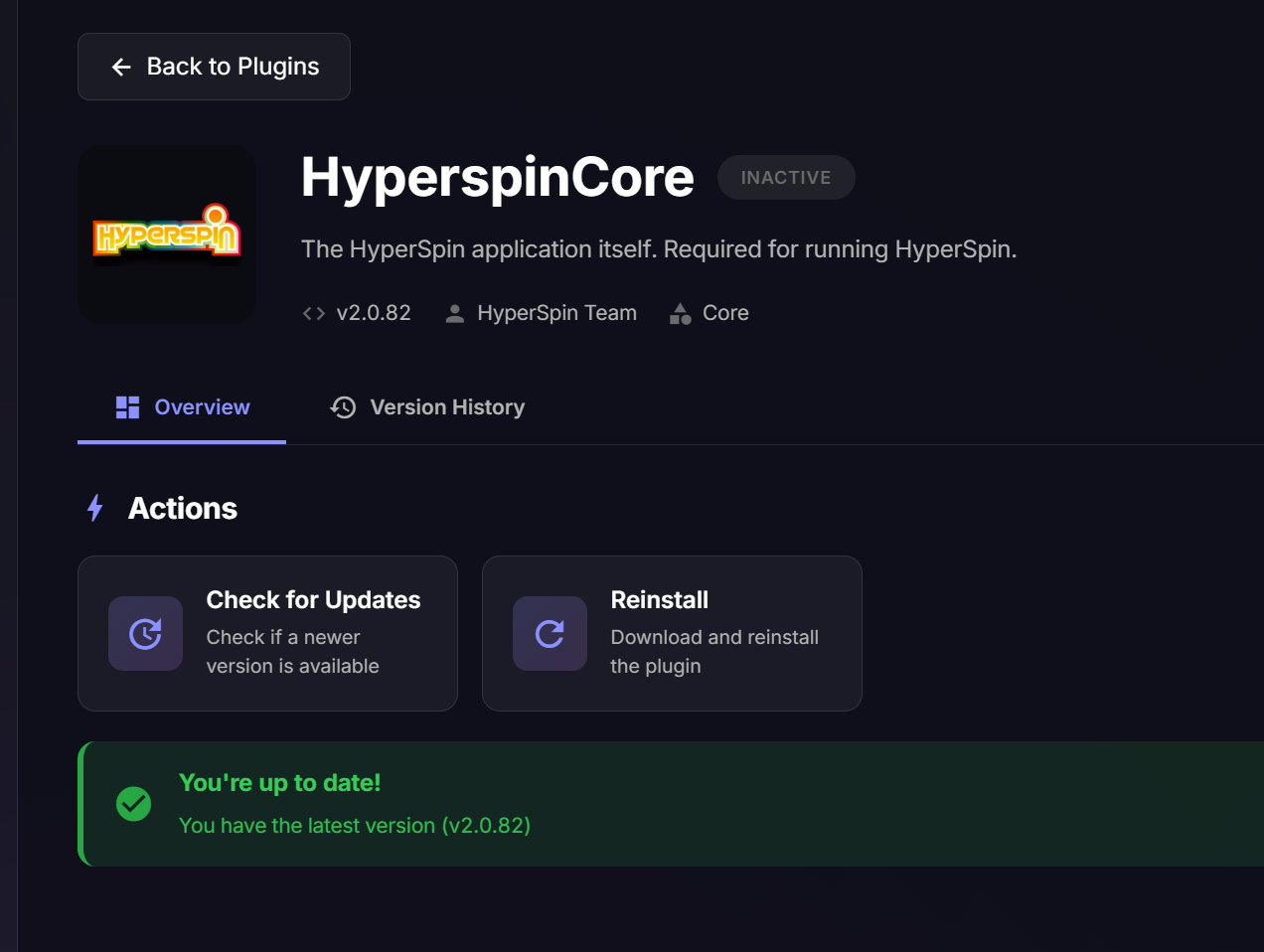Click the Overview dashboard grid icon
1264x952 pixels.
coord(127,407)
